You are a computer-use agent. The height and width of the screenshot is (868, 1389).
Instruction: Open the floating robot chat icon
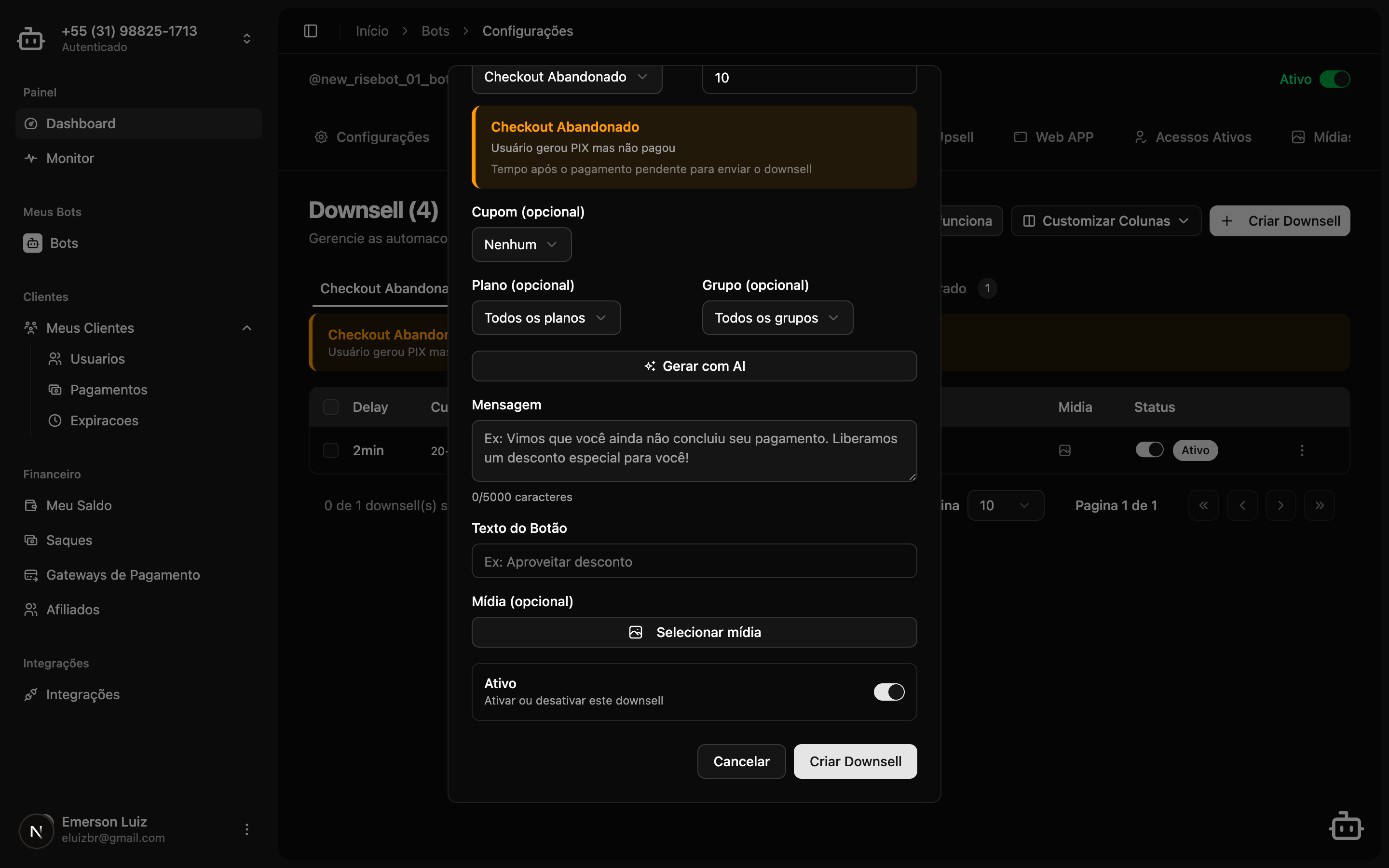[1346, 827]
